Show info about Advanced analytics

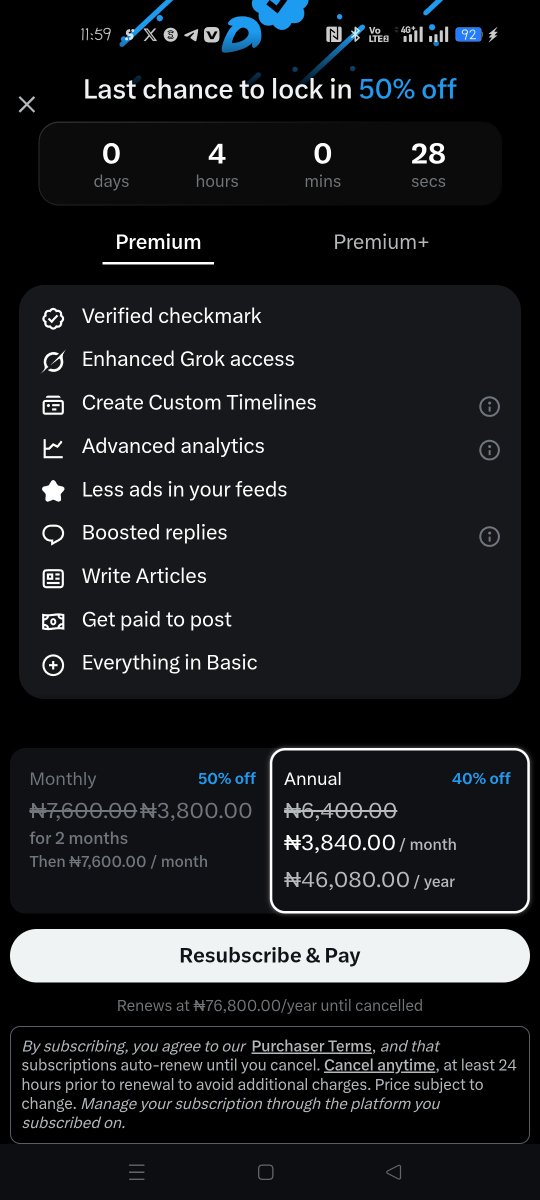(489, 450)
